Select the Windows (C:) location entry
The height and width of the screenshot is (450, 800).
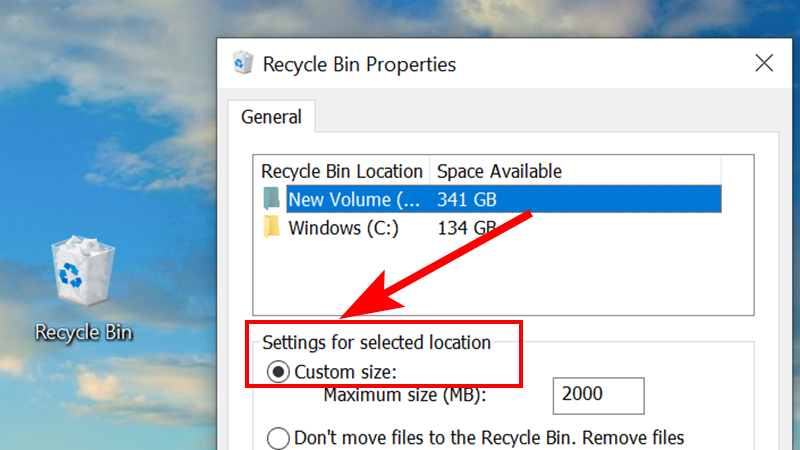pos(343,228)
